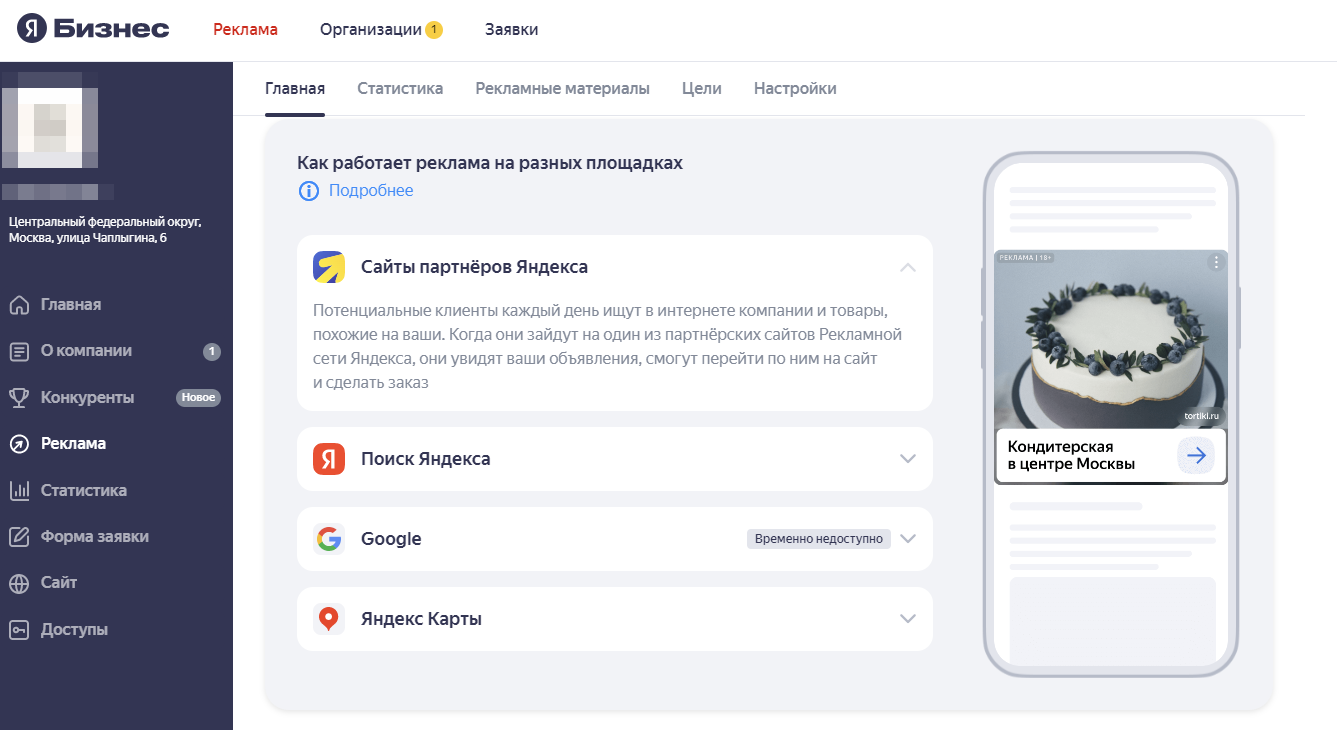Viewport: 1337px width, 730px height.
Task: Expand the Поиск Яндекса section
Action: (908, 459)
